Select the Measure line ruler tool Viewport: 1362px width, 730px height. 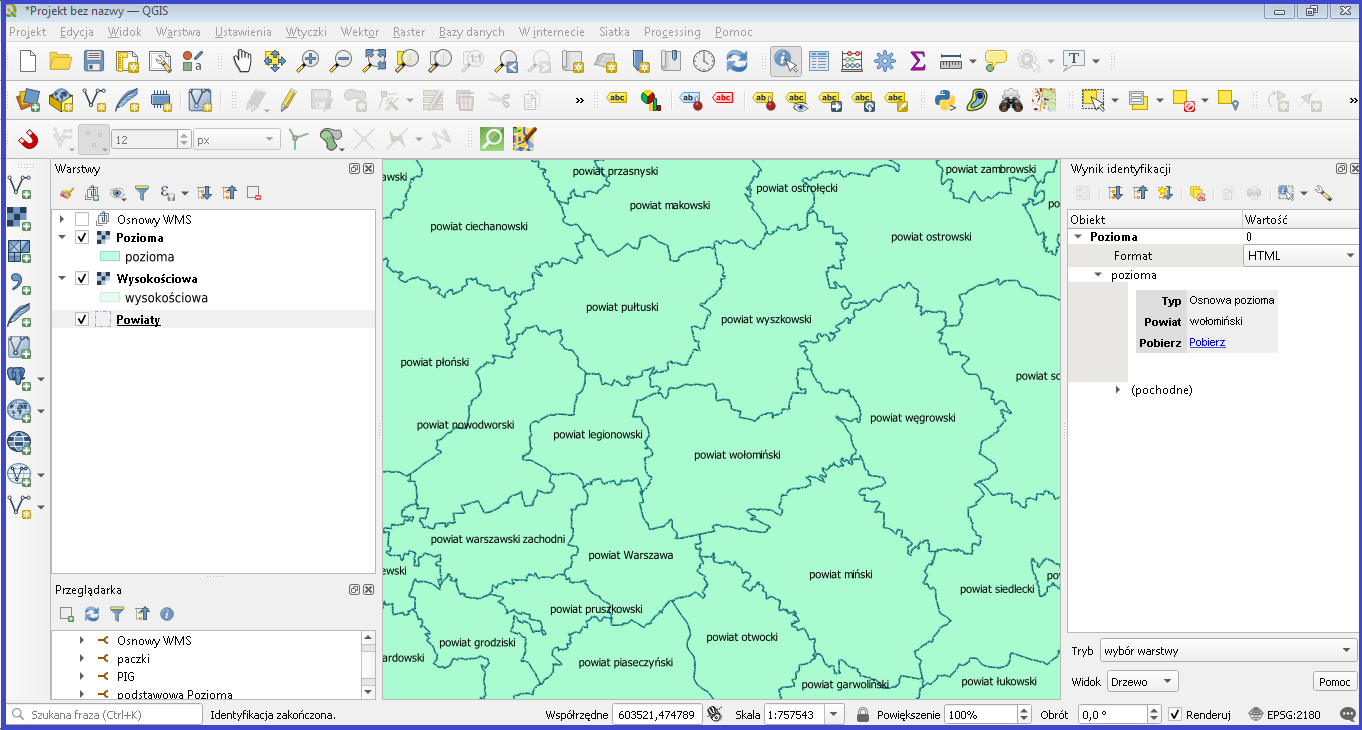[951, 61]
